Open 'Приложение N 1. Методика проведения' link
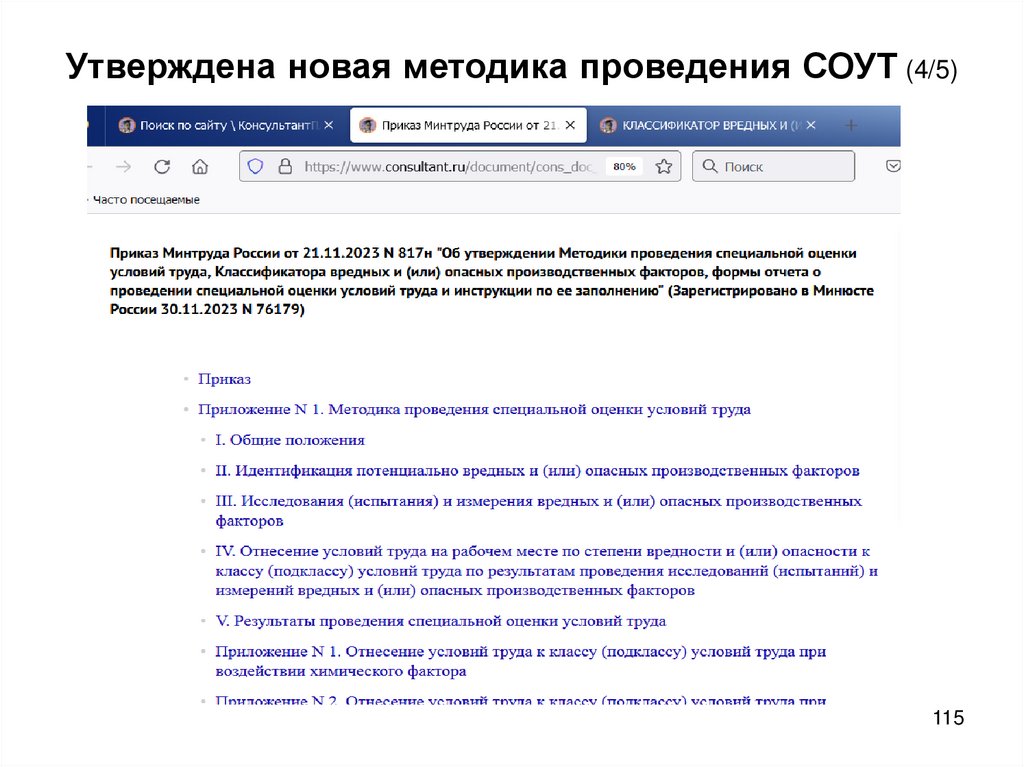Viewport: 1024px width, 767px height. (474, 410)
